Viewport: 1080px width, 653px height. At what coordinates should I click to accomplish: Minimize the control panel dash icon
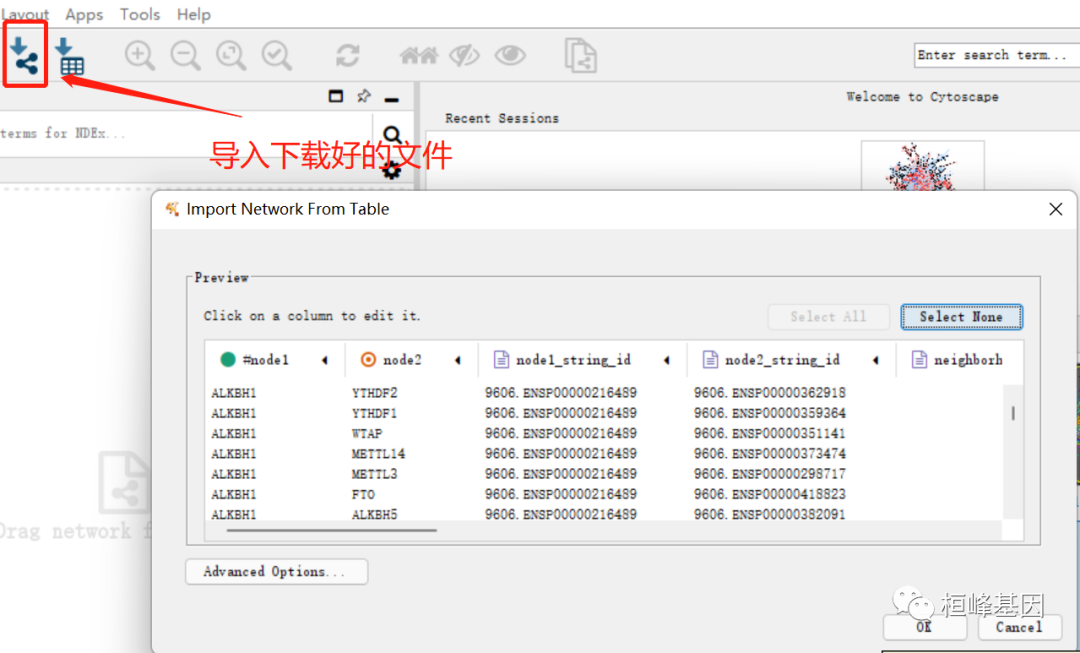391,100
